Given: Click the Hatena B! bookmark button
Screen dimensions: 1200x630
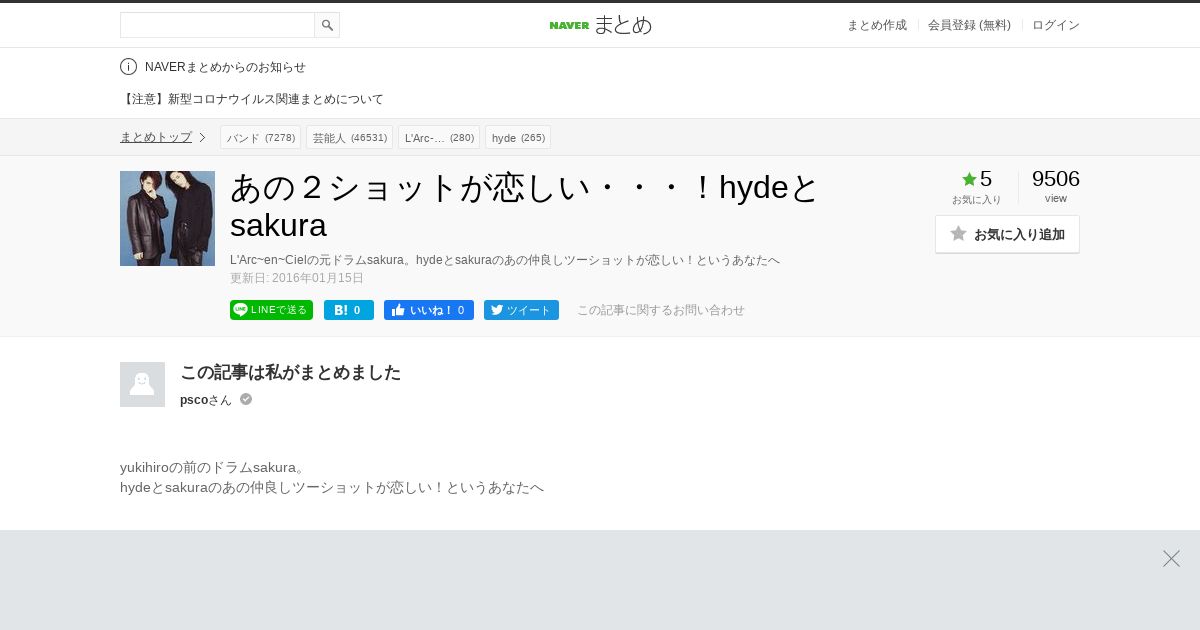Looking at the screenshot, I should pyautogui.click(x=349, y=310).
